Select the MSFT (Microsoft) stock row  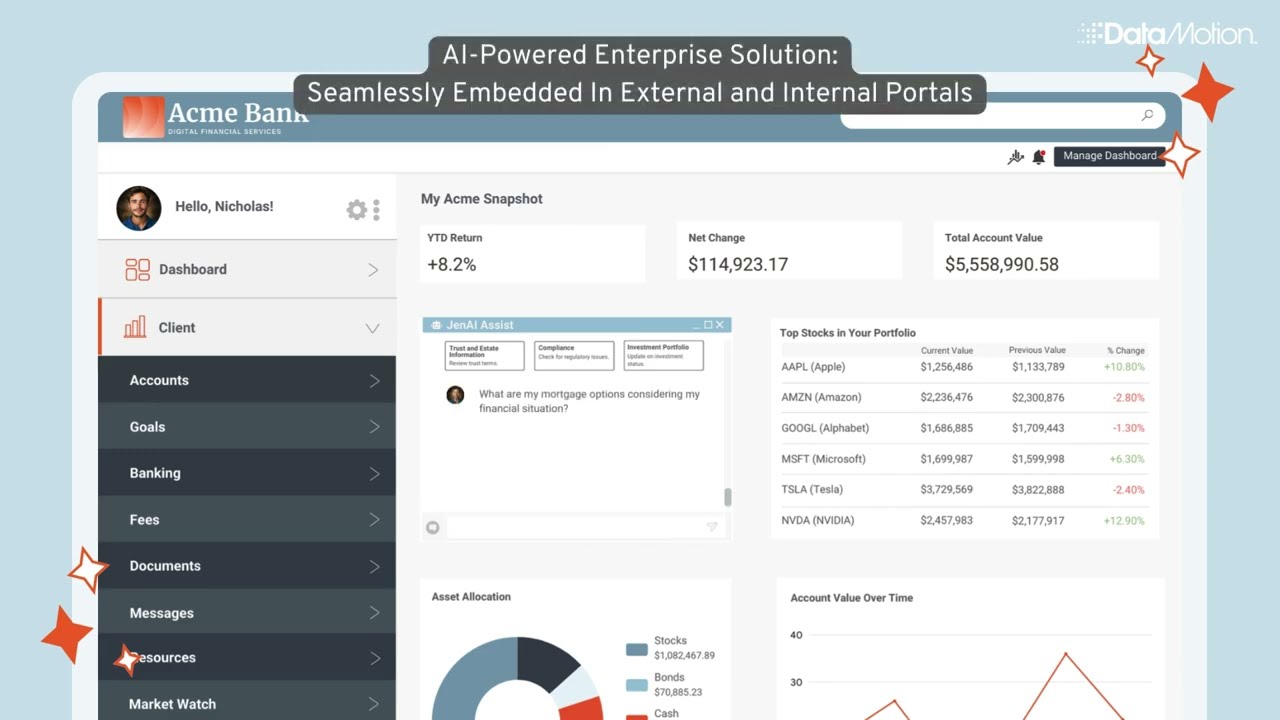[963, 459]
